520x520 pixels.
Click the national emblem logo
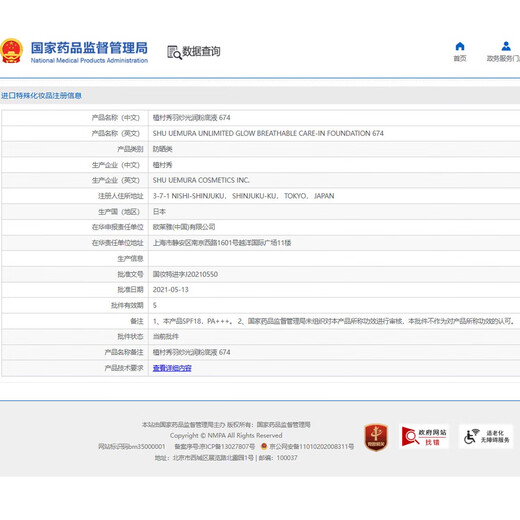pos(11,51)
